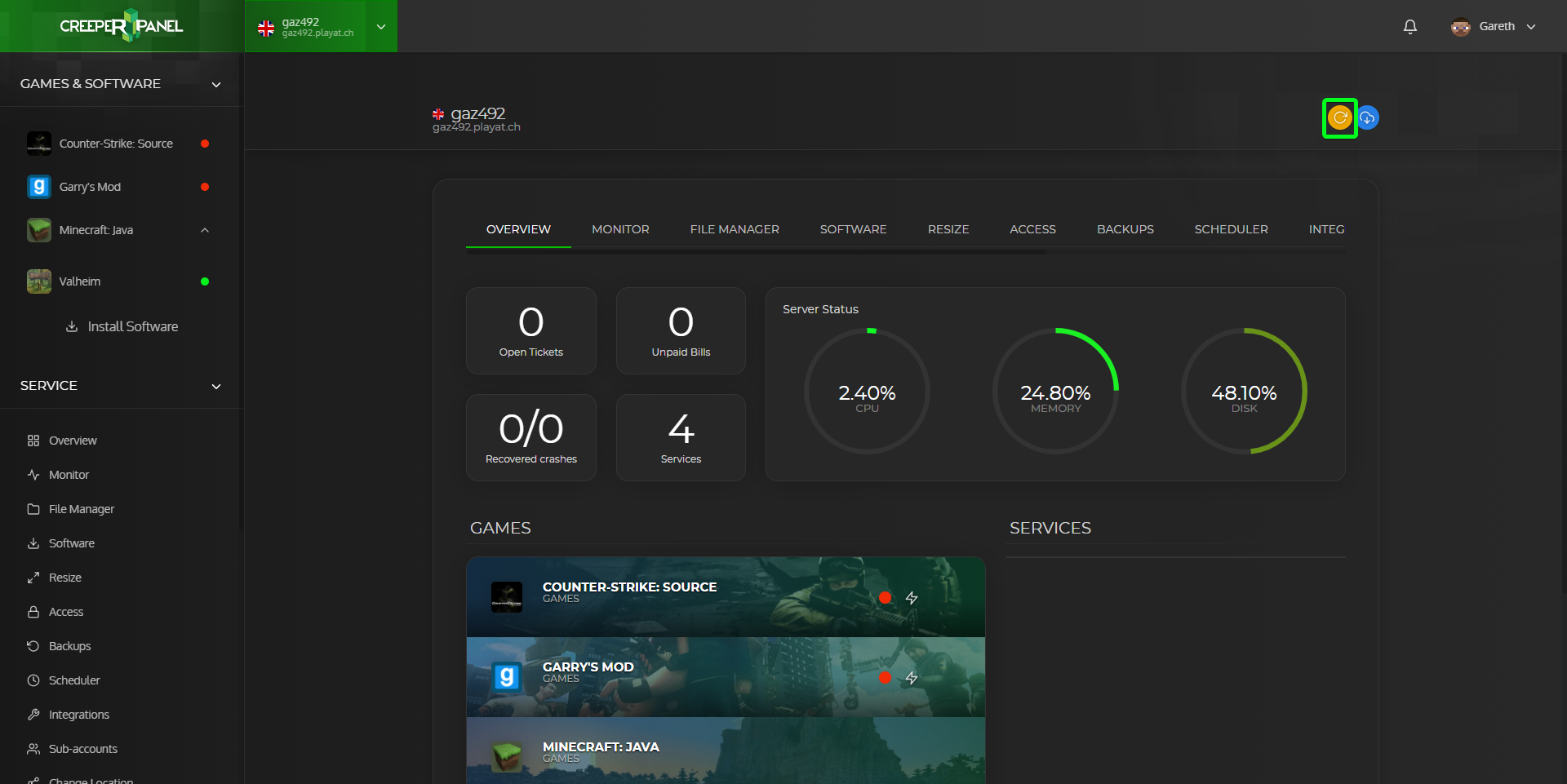Image resolution: width=1567 pixels, height=784 pixels.
Task: Click Garry's Mod red status dot in sidebar
Action: (x=205, y=187)
